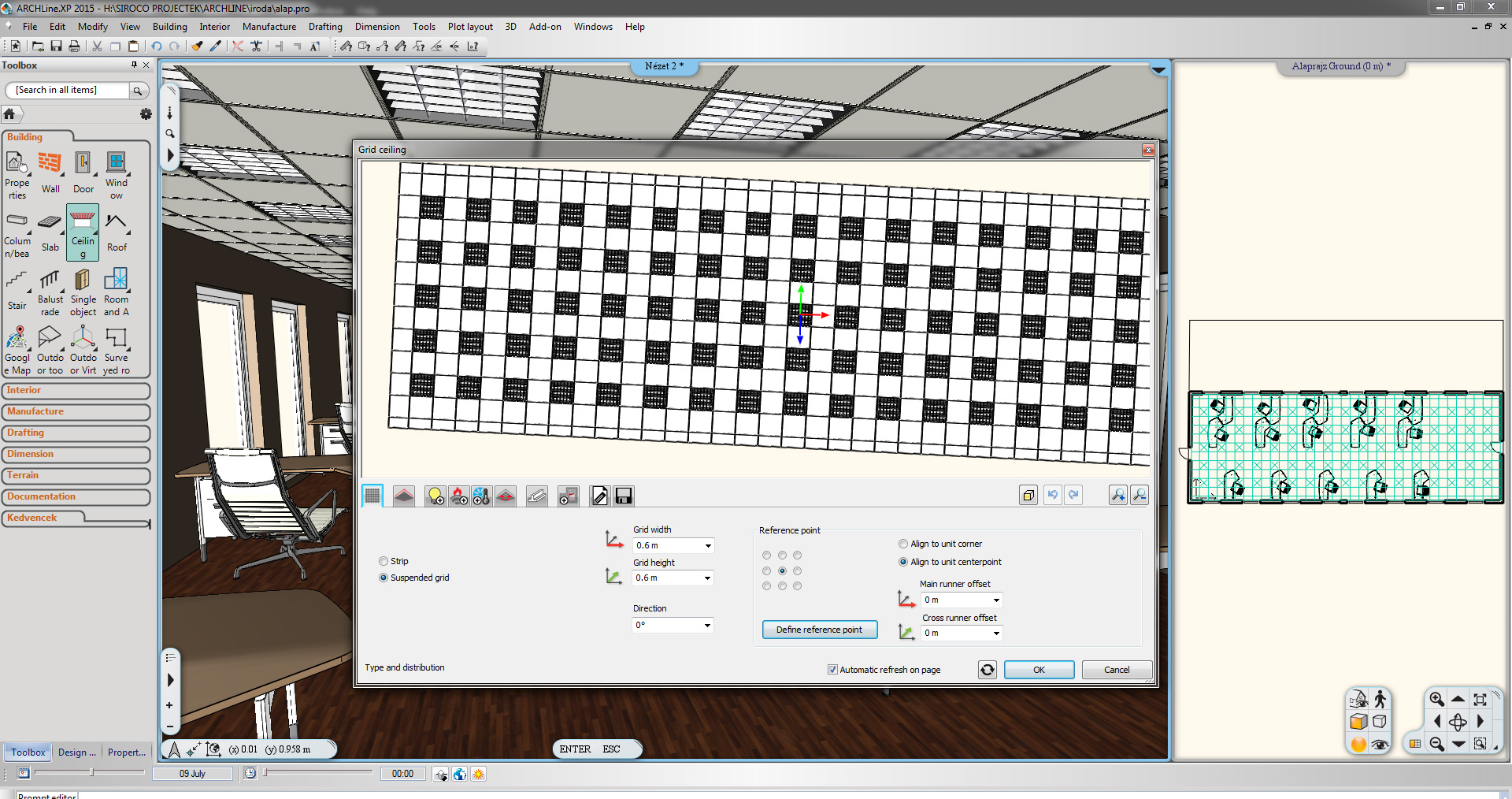Click the refresh preview icon button
This screenshot has width=1512, height=799.
[x=987, y=670]
